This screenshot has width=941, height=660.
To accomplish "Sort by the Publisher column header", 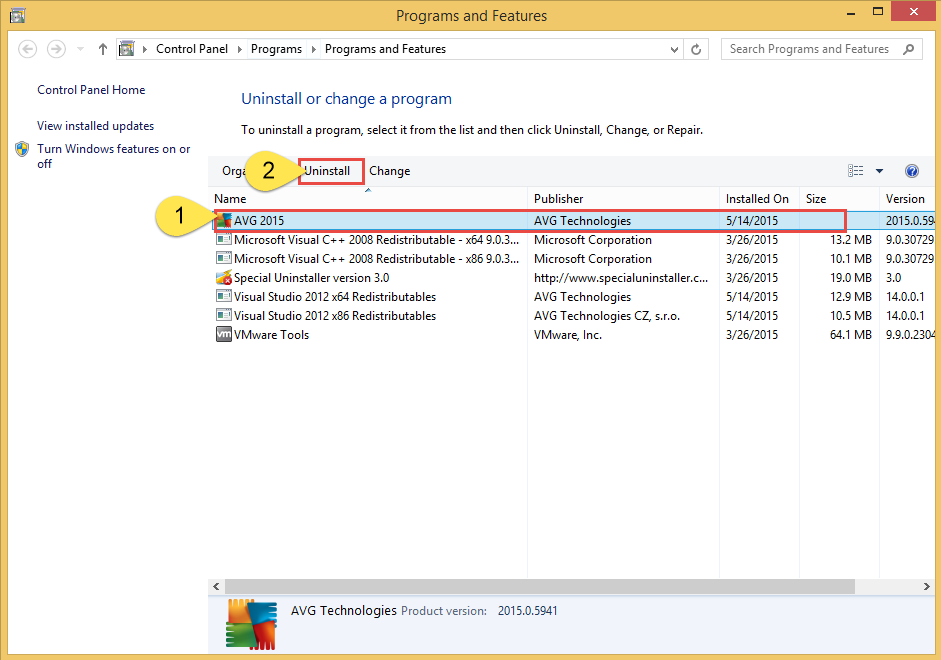I will point(624,199).
